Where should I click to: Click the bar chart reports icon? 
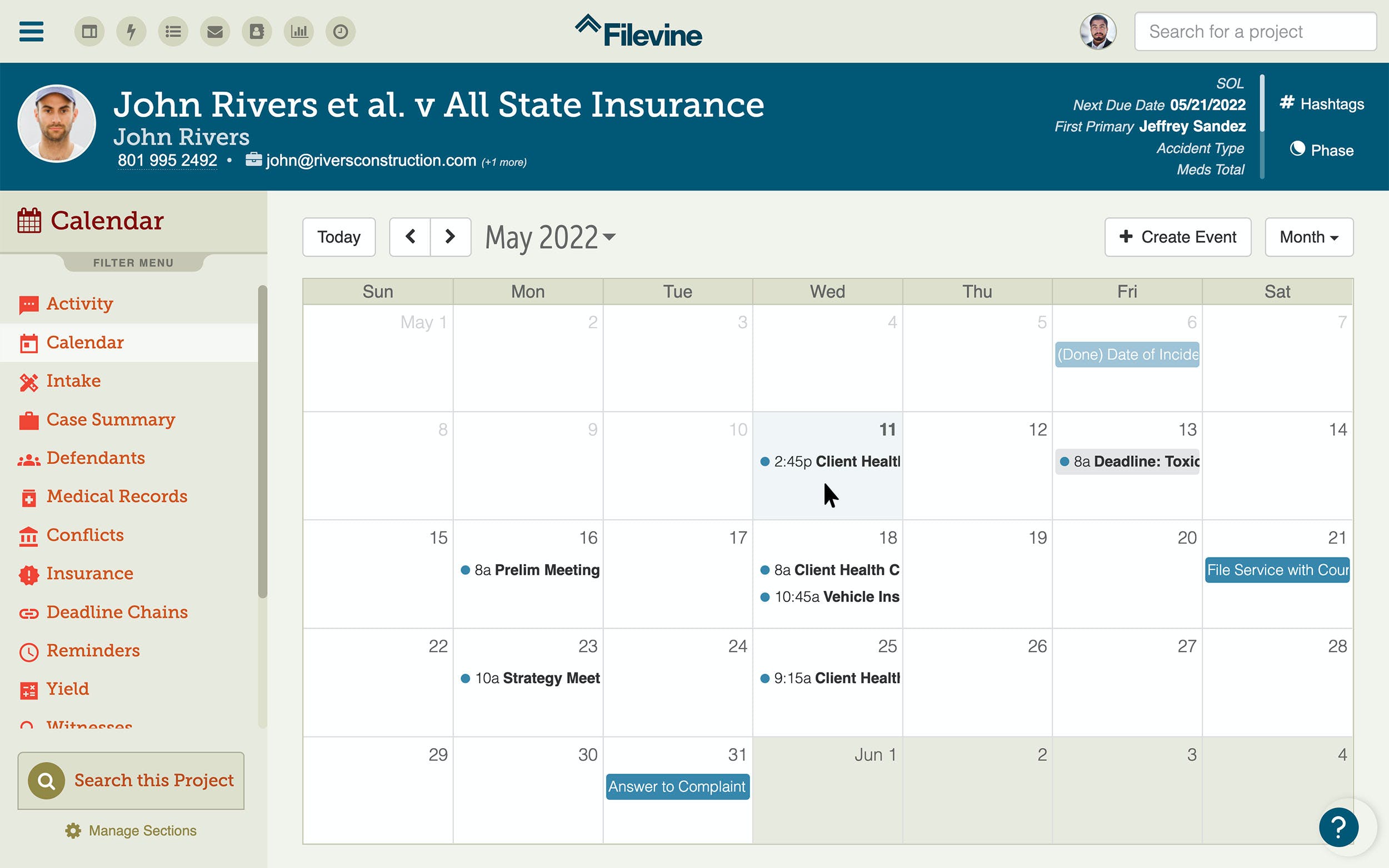click(x=298, y=32)
